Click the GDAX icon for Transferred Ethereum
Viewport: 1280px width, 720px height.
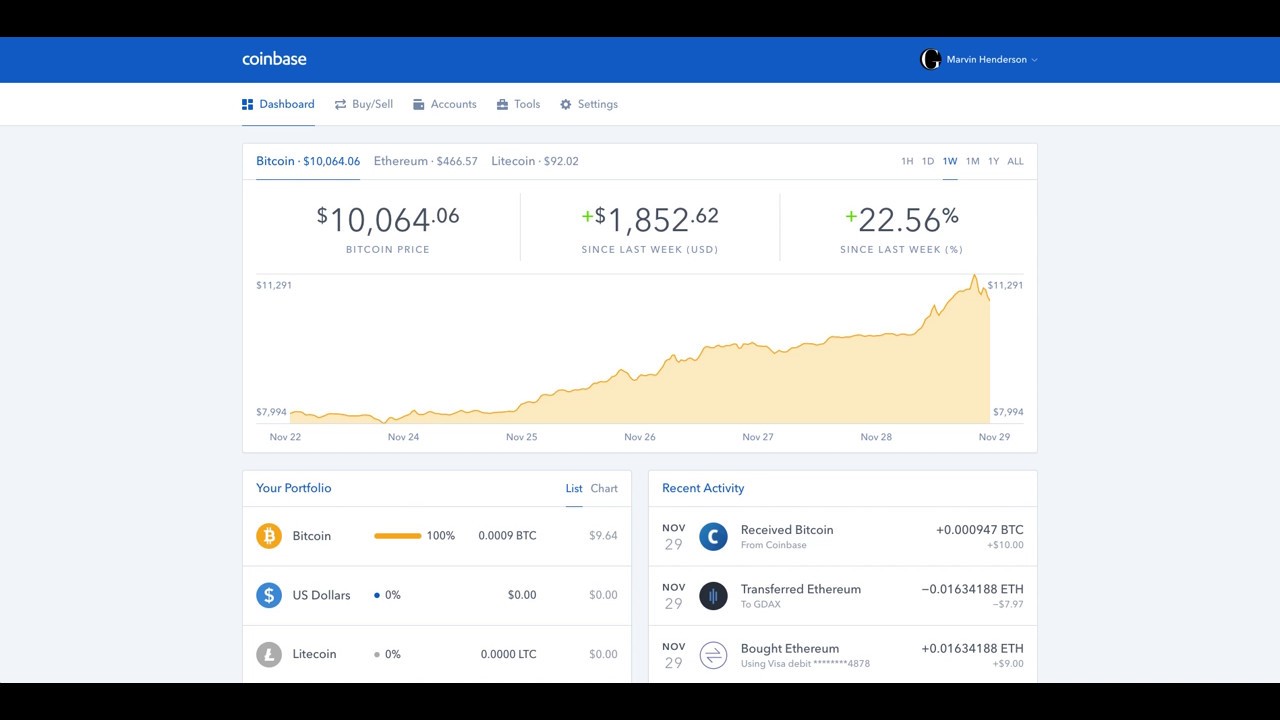coord(713,596)
